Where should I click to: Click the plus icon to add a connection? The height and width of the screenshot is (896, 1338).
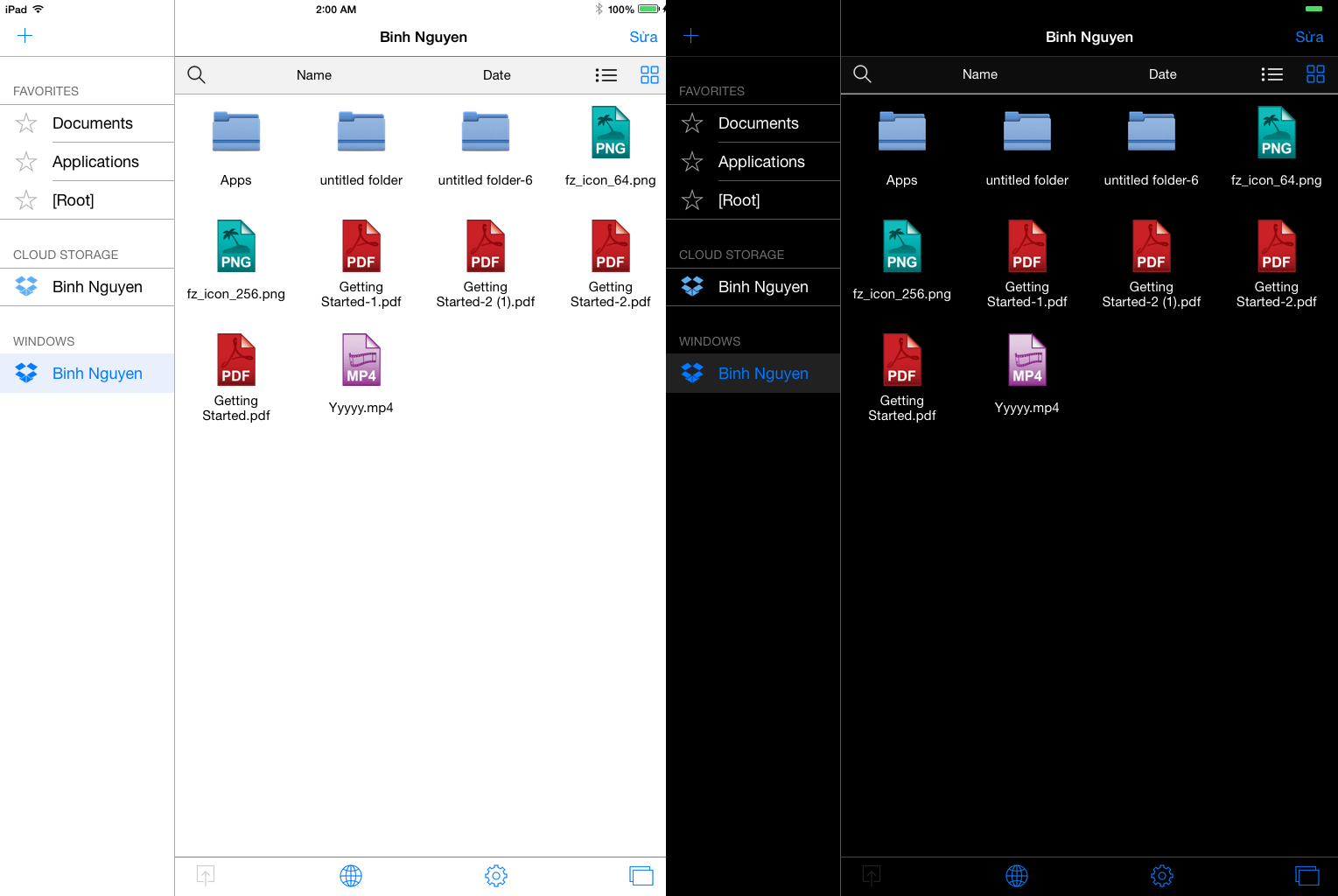tap(25, 36)
